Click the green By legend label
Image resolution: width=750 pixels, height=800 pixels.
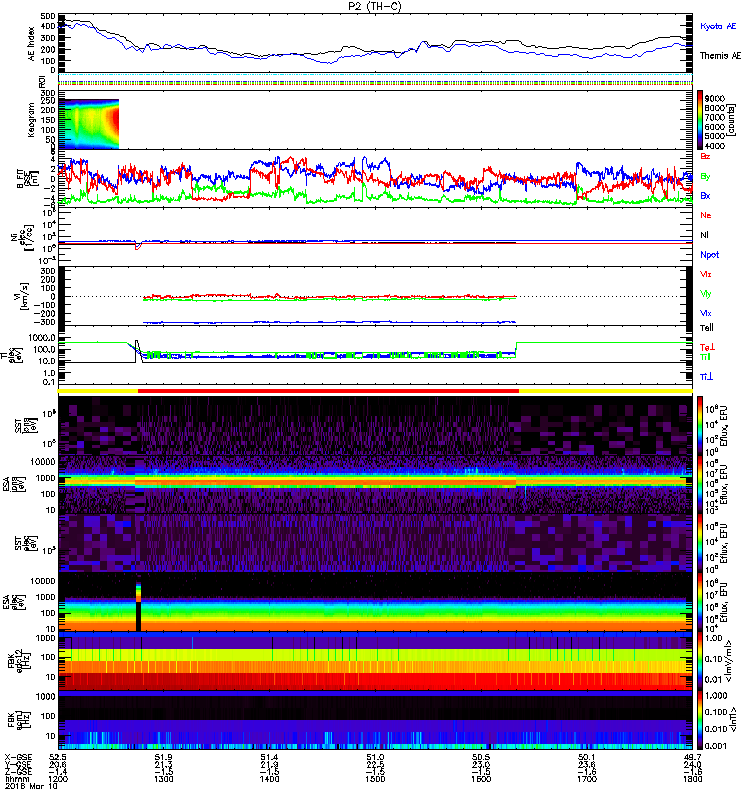click(705, 176)
